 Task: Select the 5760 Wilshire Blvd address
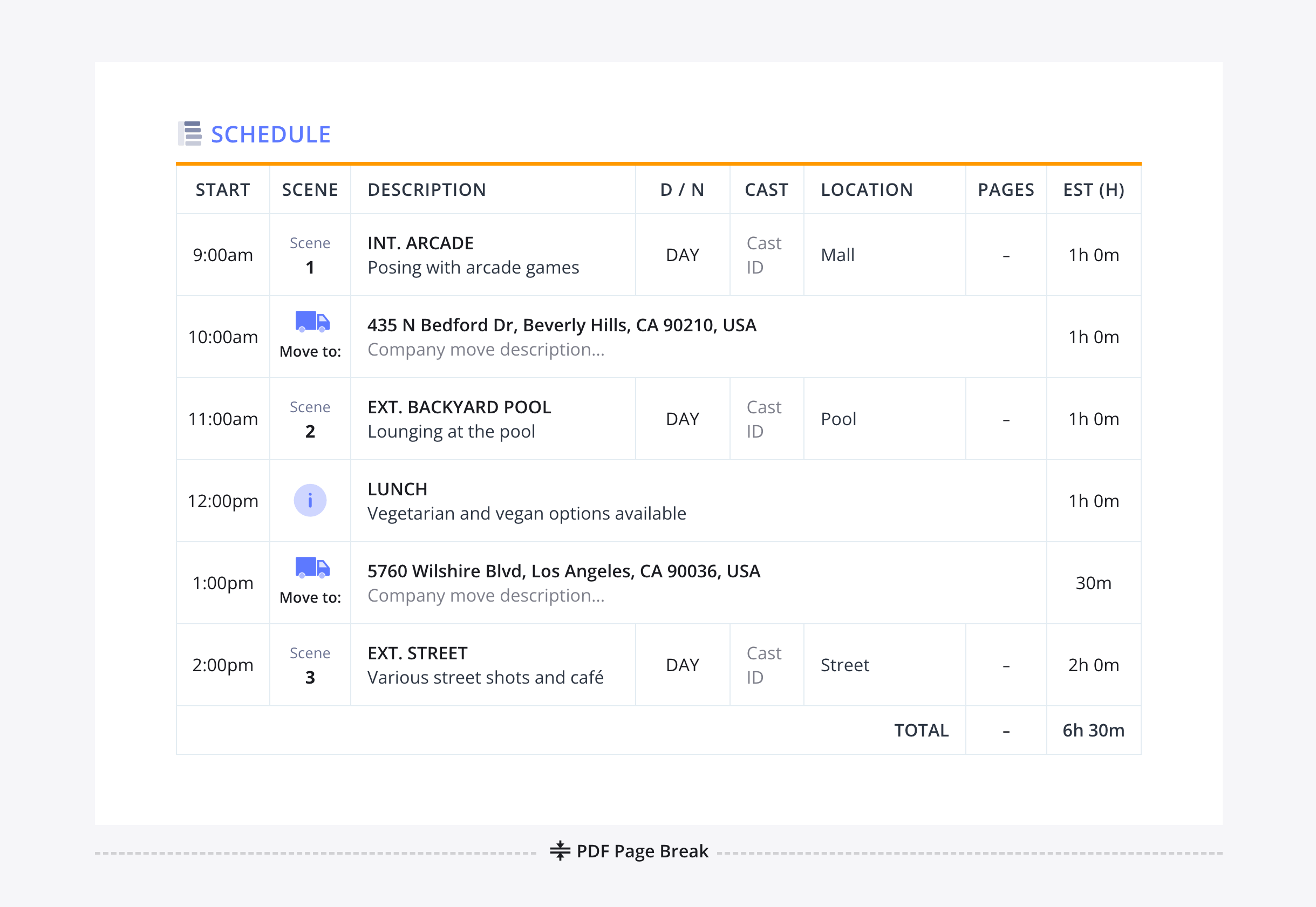(563, 571)
